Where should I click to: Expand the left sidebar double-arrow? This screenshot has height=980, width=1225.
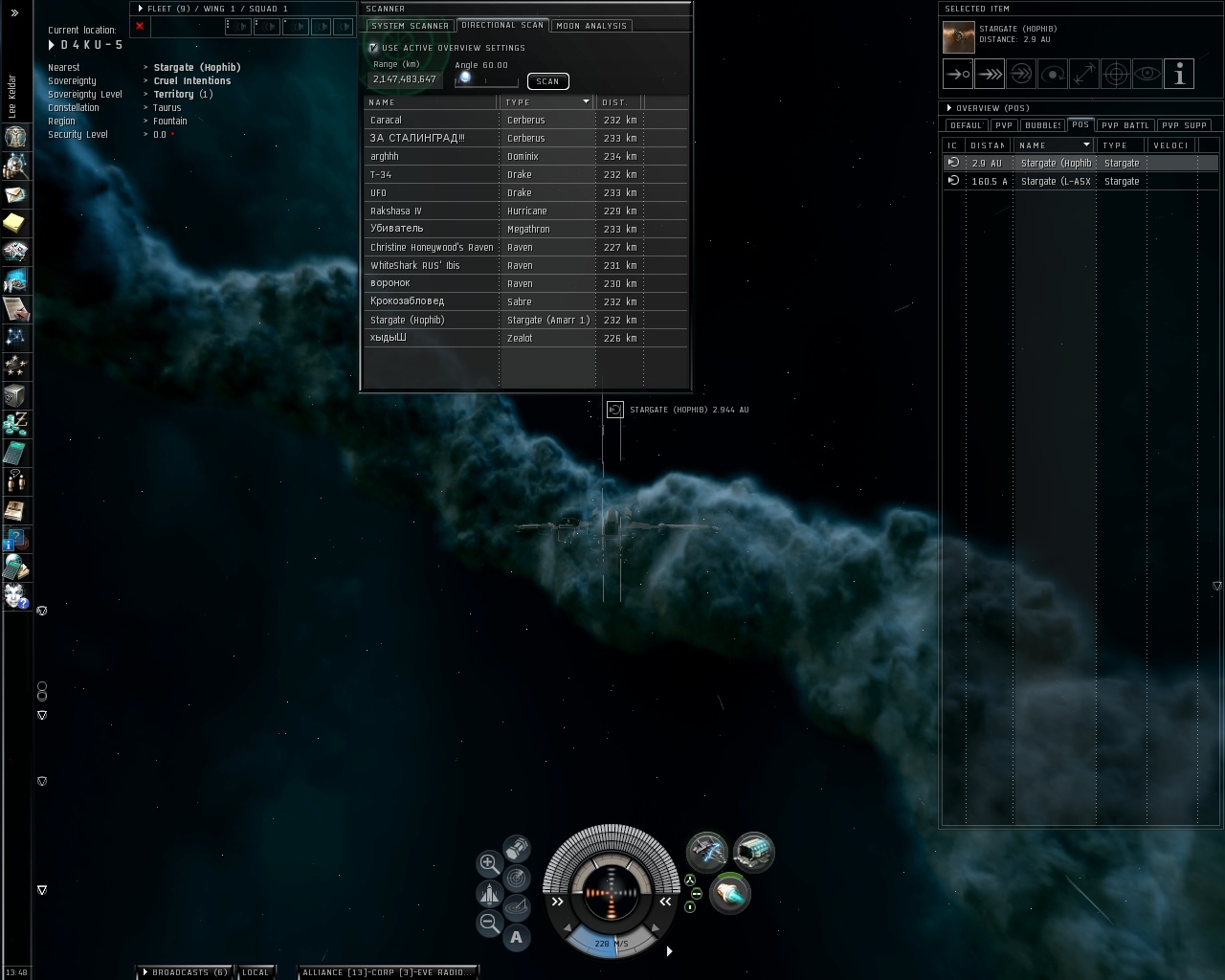tap(14, 13)
